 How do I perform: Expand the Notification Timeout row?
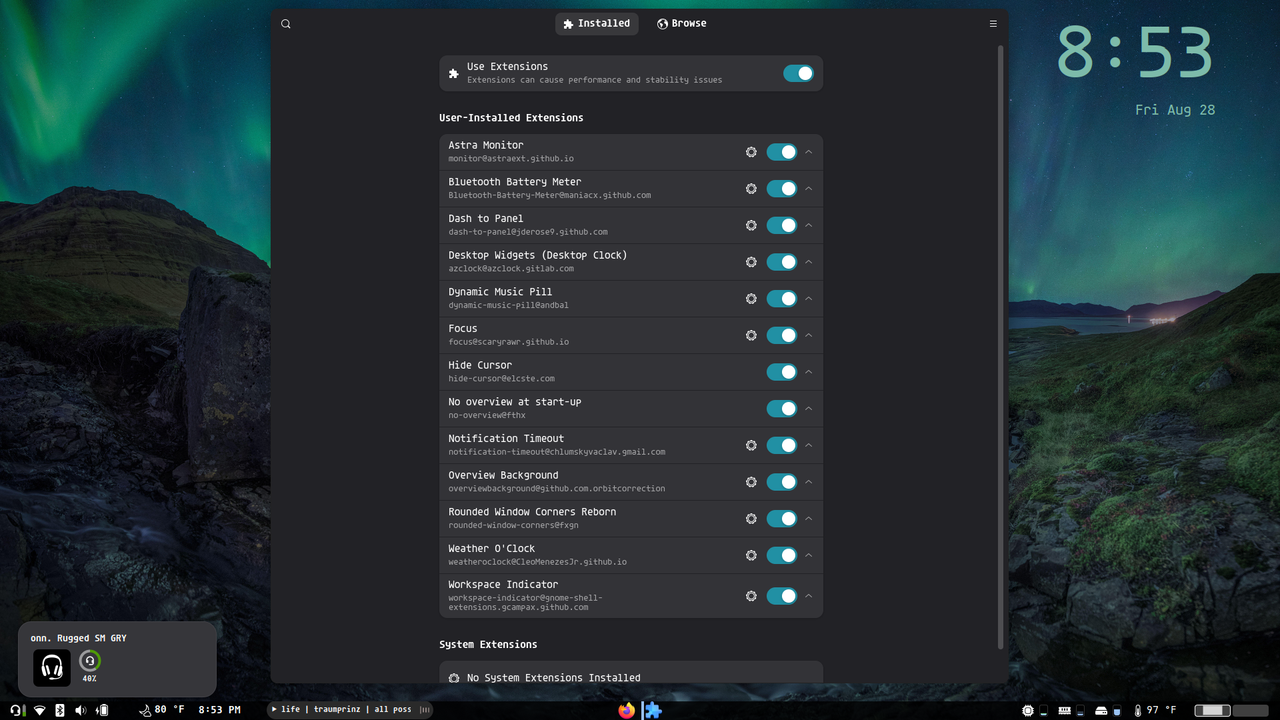pyautogui.click(x=809, y=445)
